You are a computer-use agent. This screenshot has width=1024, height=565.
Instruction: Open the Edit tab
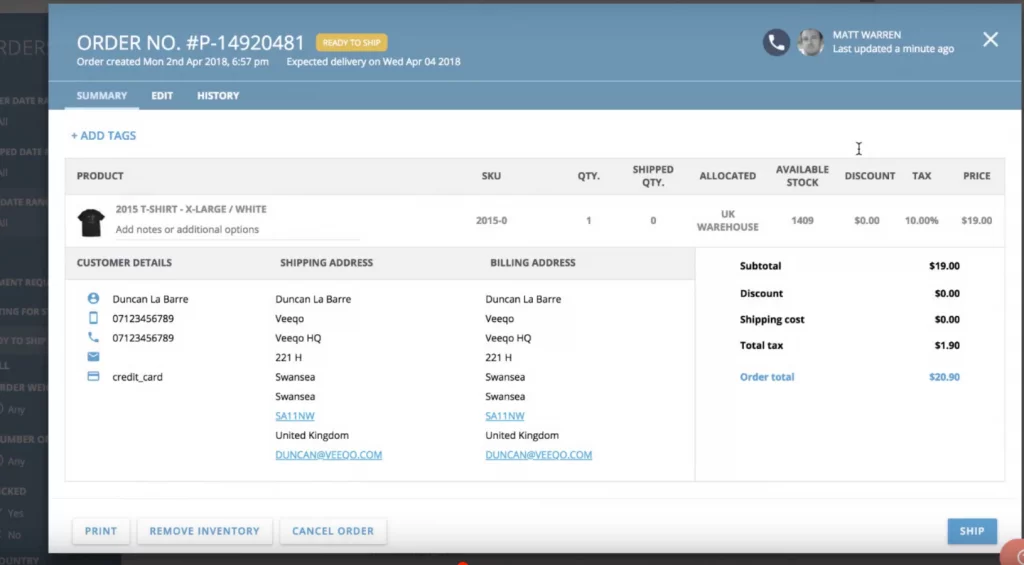click(162, 95)
